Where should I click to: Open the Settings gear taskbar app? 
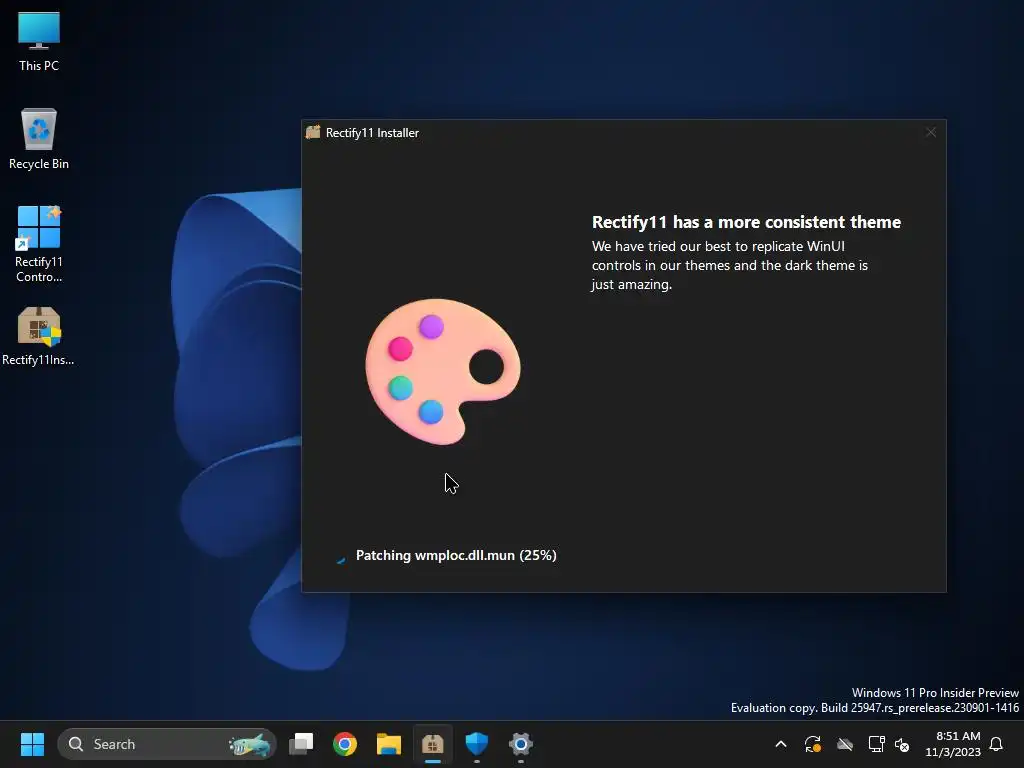520,744
